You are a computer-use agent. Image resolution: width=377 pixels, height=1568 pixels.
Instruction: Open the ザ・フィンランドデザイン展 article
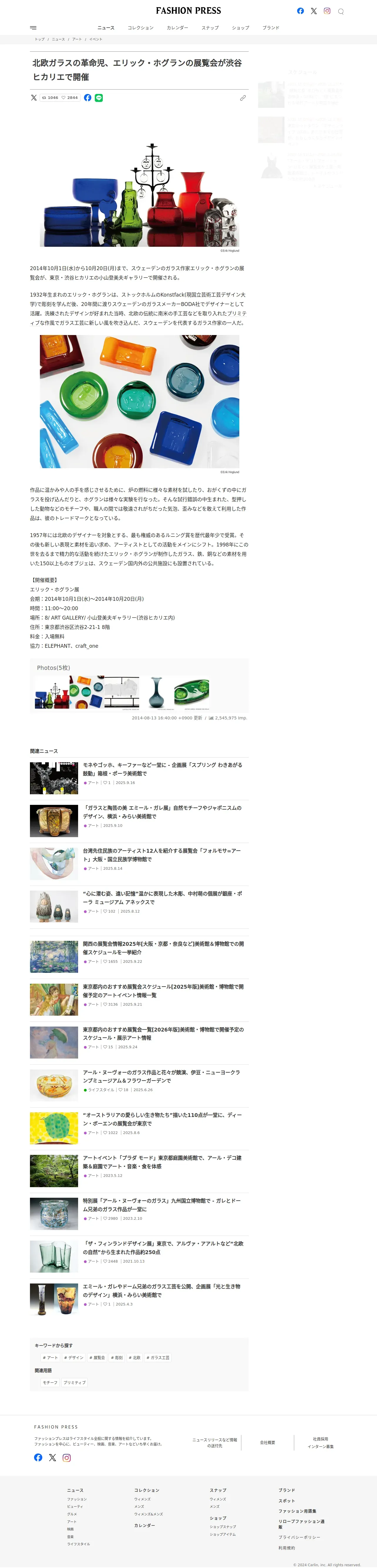[163, 1247]
